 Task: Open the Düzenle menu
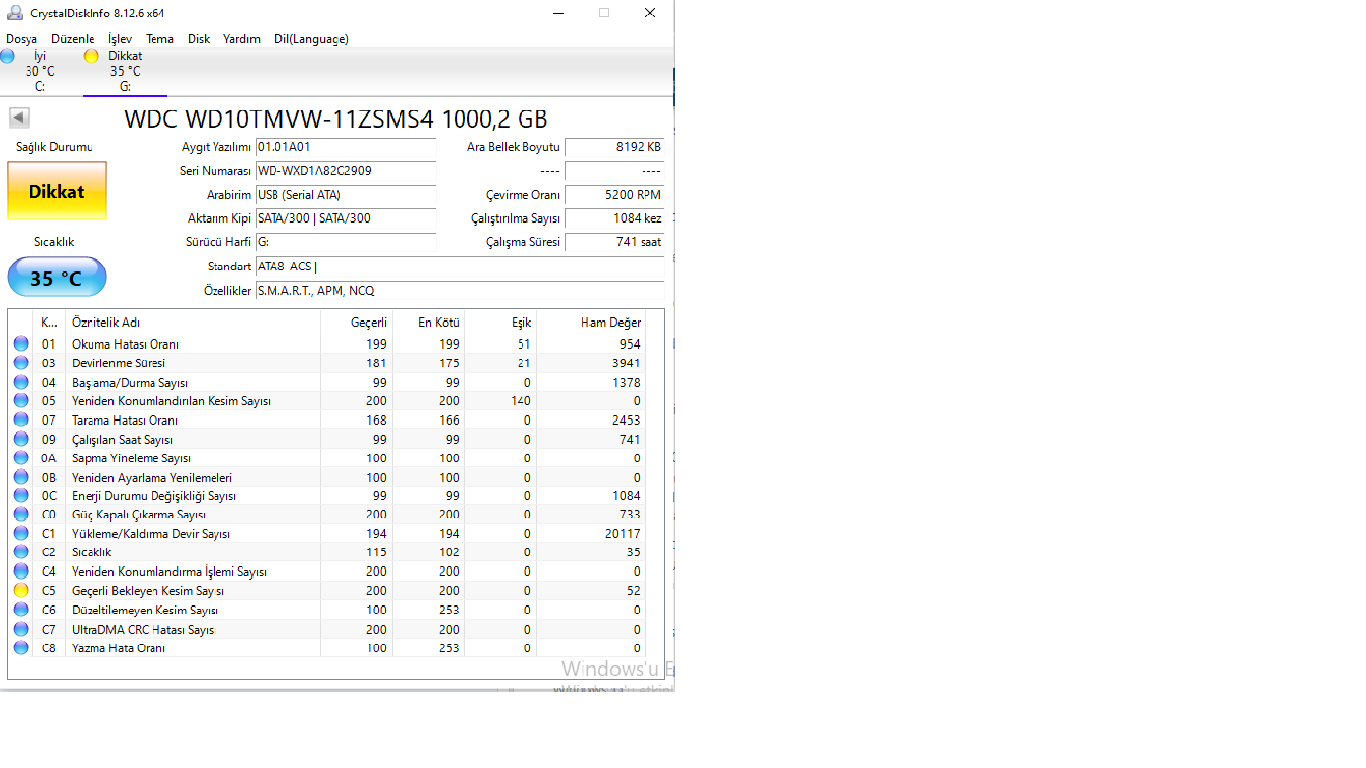click(73, 39)
